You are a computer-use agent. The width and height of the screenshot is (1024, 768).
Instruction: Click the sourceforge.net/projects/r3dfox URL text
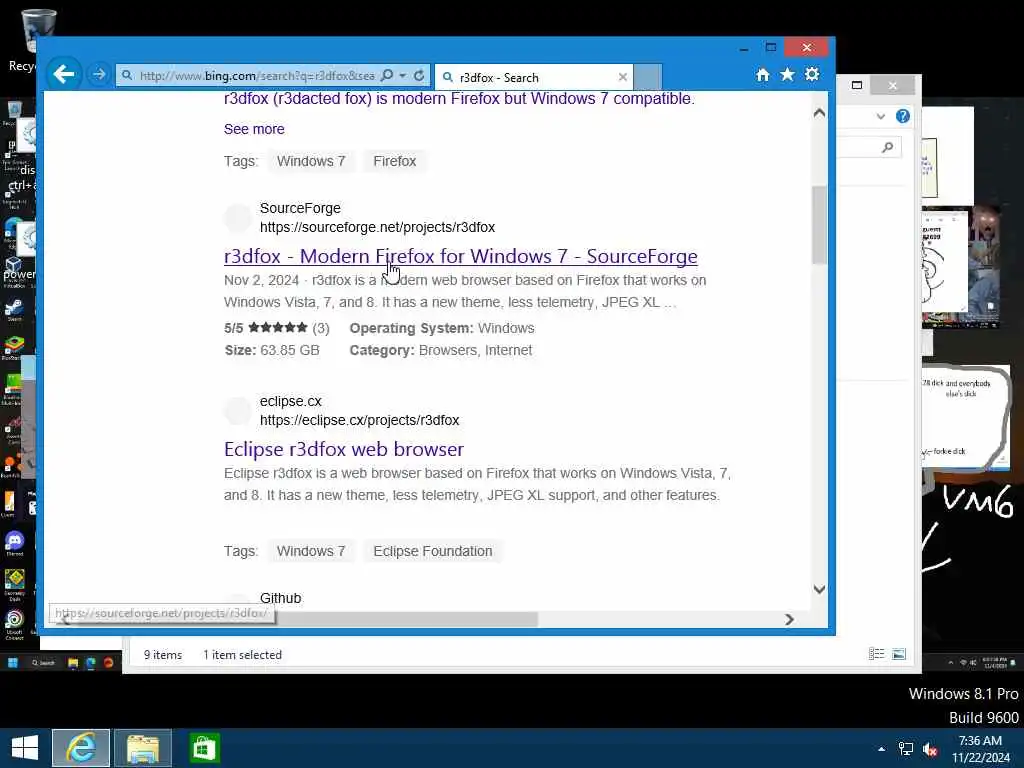click(377, 227)
